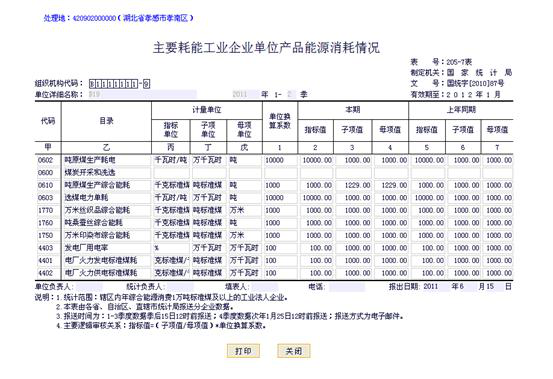Click the 处理地 region code text
The image size is (553, 379).
coord(94,18)
